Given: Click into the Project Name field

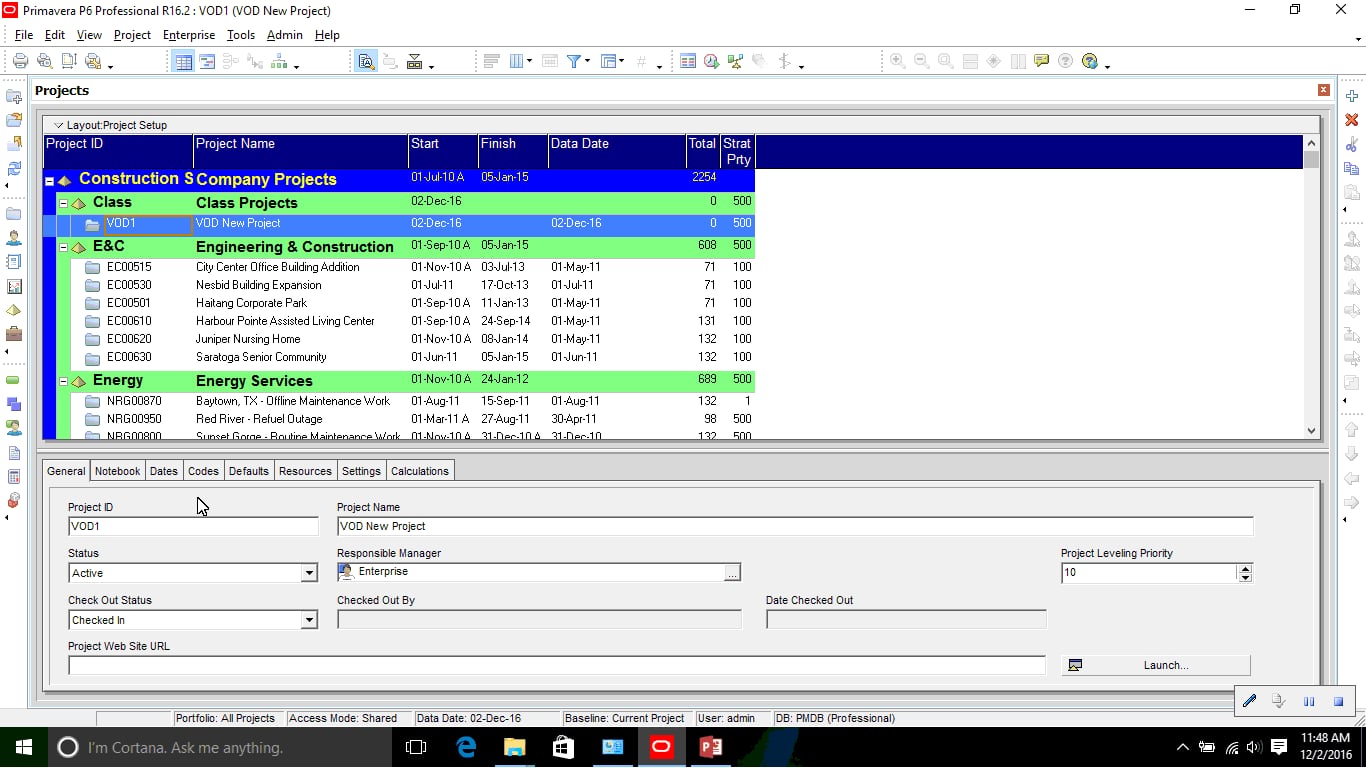Looking at the screenshot, I should pos(795,526).
